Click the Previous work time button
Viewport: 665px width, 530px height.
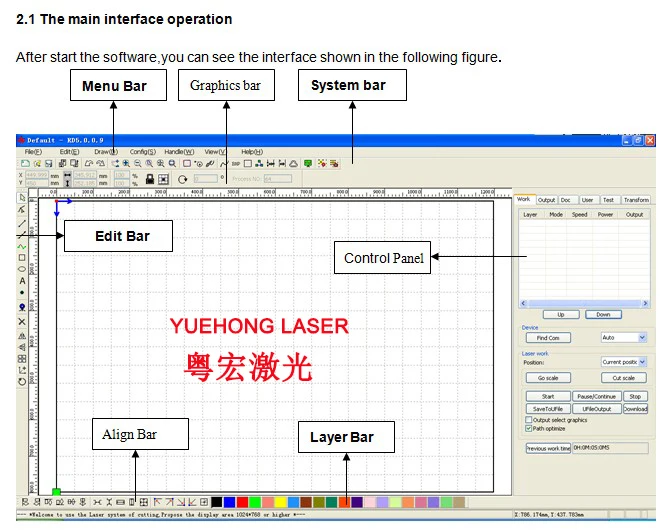[548, 448]
